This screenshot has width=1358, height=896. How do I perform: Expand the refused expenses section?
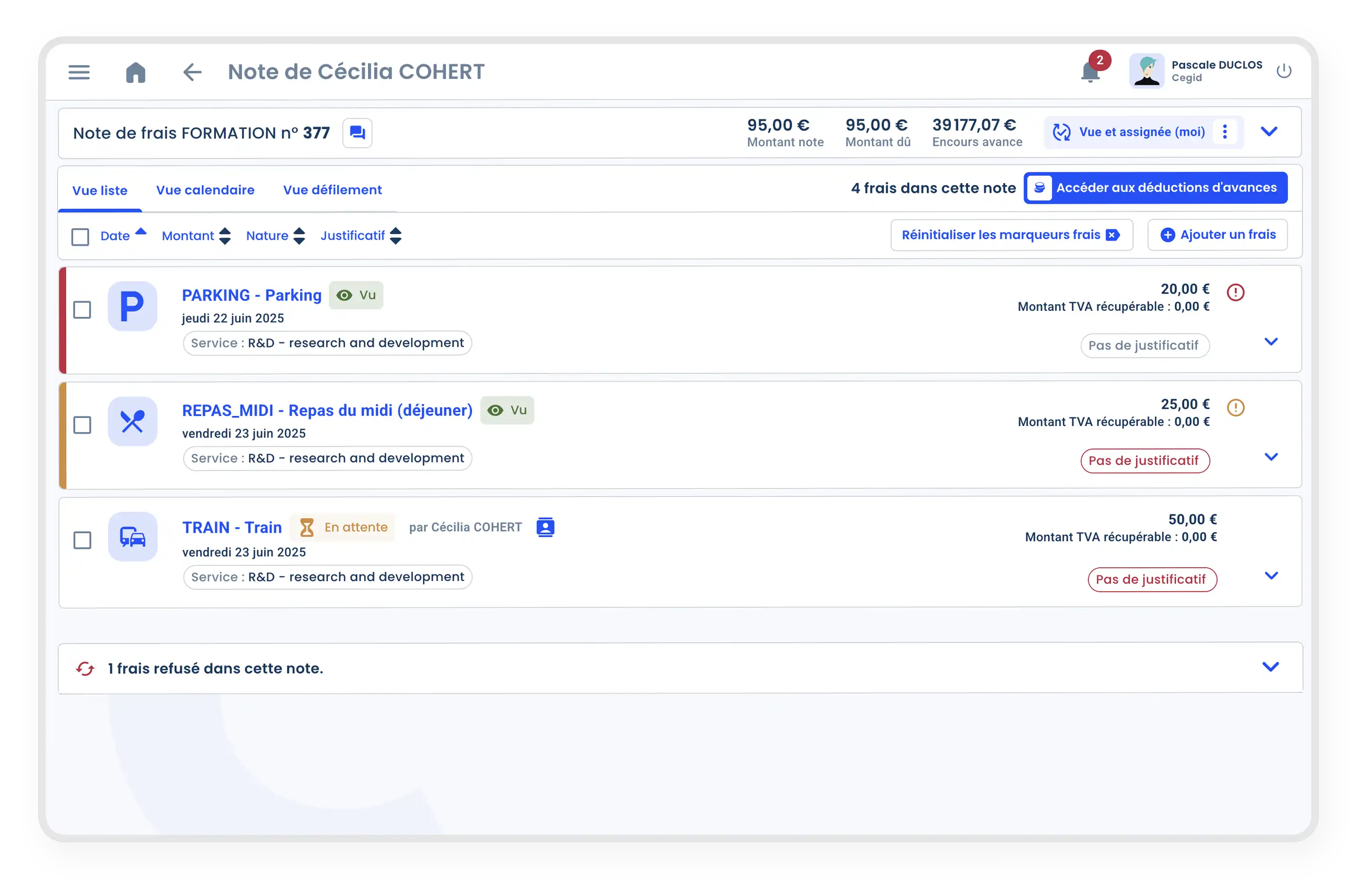(1270, 667)
